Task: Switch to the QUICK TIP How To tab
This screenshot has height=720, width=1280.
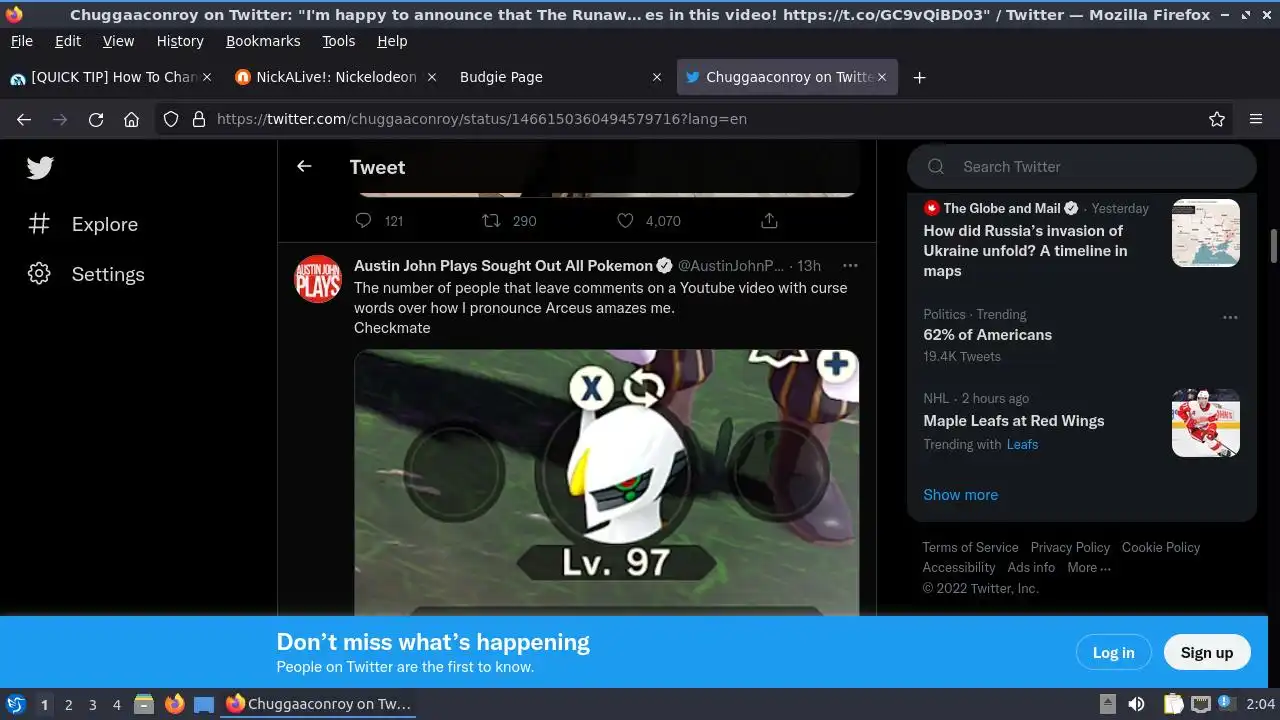Action: tap(111, 77)
